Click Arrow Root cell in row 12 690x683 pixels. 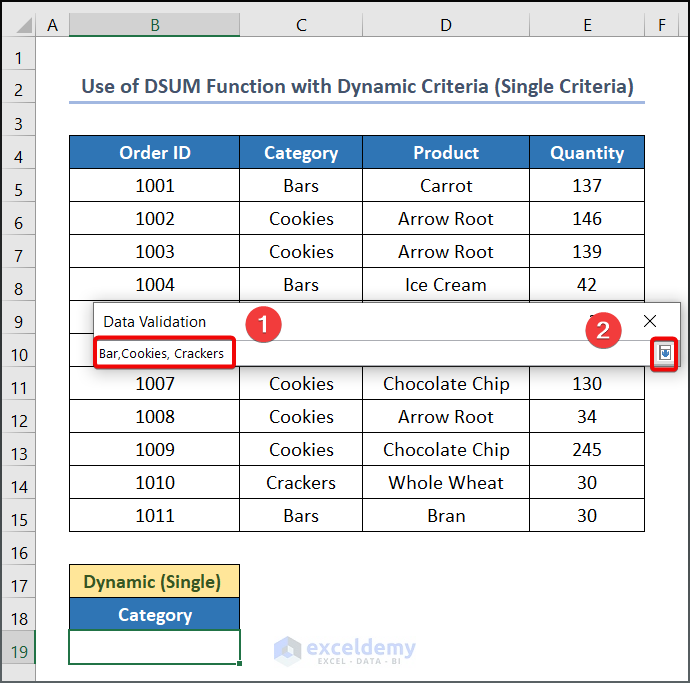[x=446, y=417]
